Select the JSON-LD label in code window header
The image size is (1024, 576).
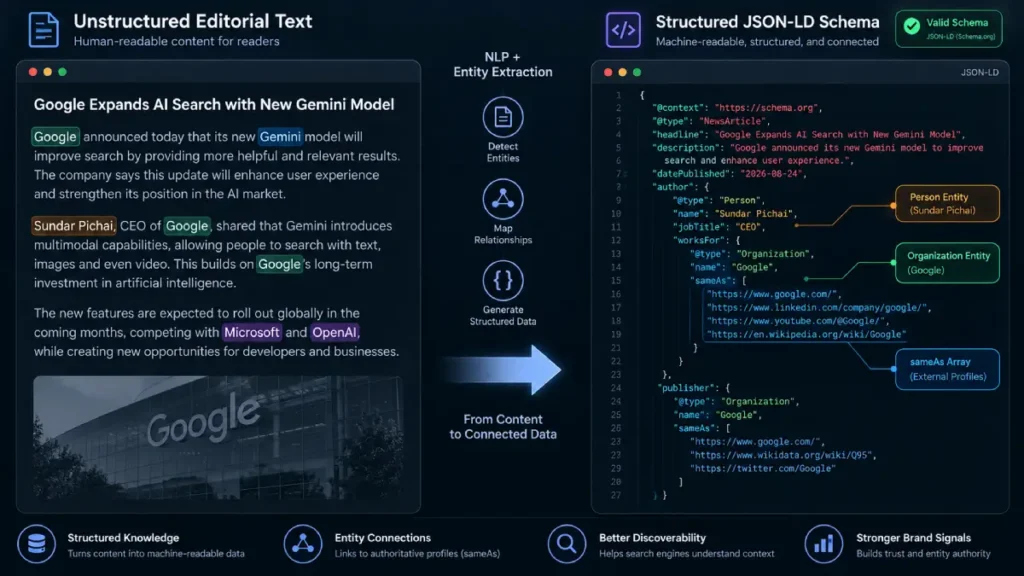pos(980,72)
